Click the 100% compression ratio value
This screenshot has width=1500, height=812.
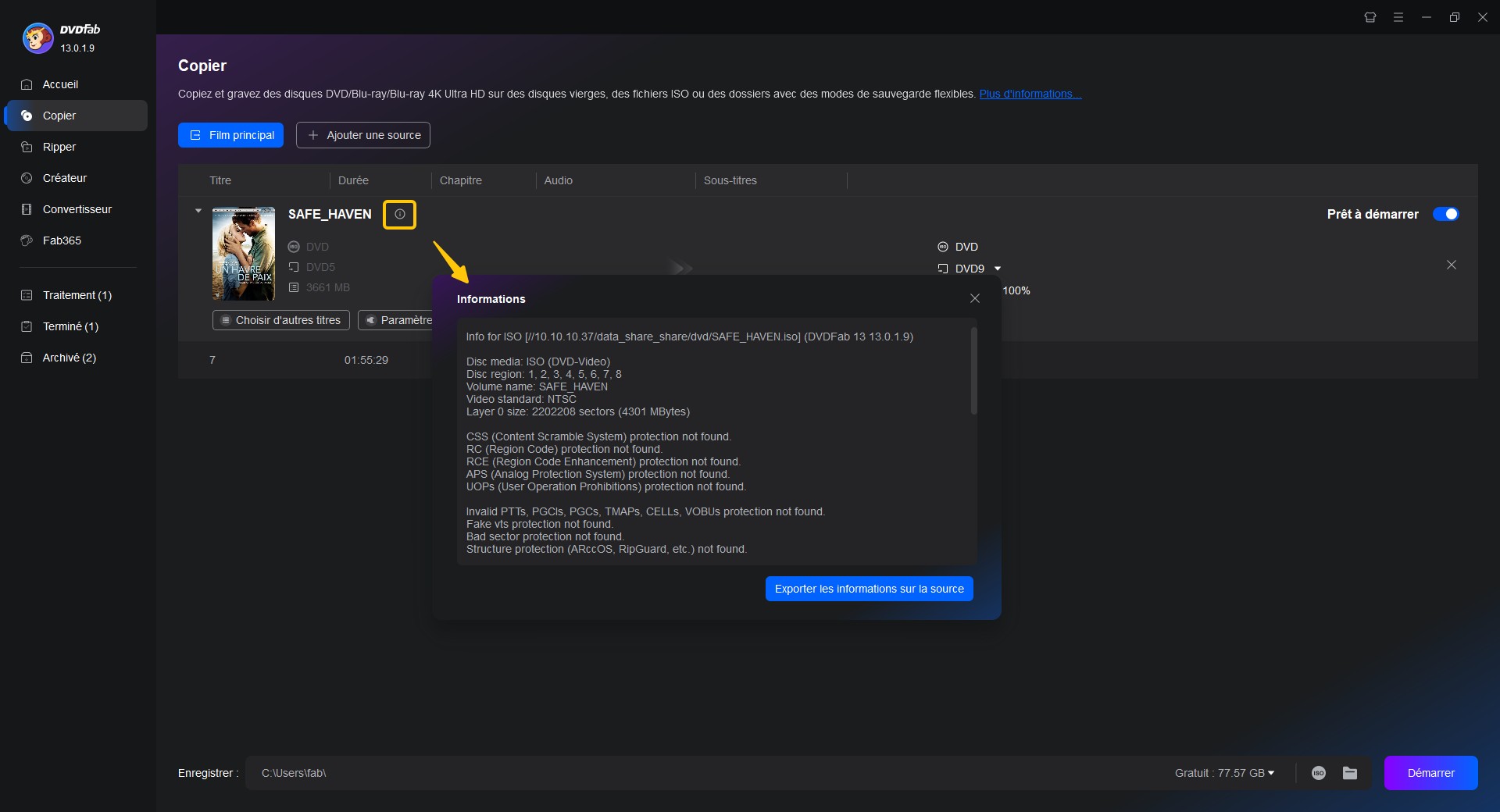tap(1016, 290)
